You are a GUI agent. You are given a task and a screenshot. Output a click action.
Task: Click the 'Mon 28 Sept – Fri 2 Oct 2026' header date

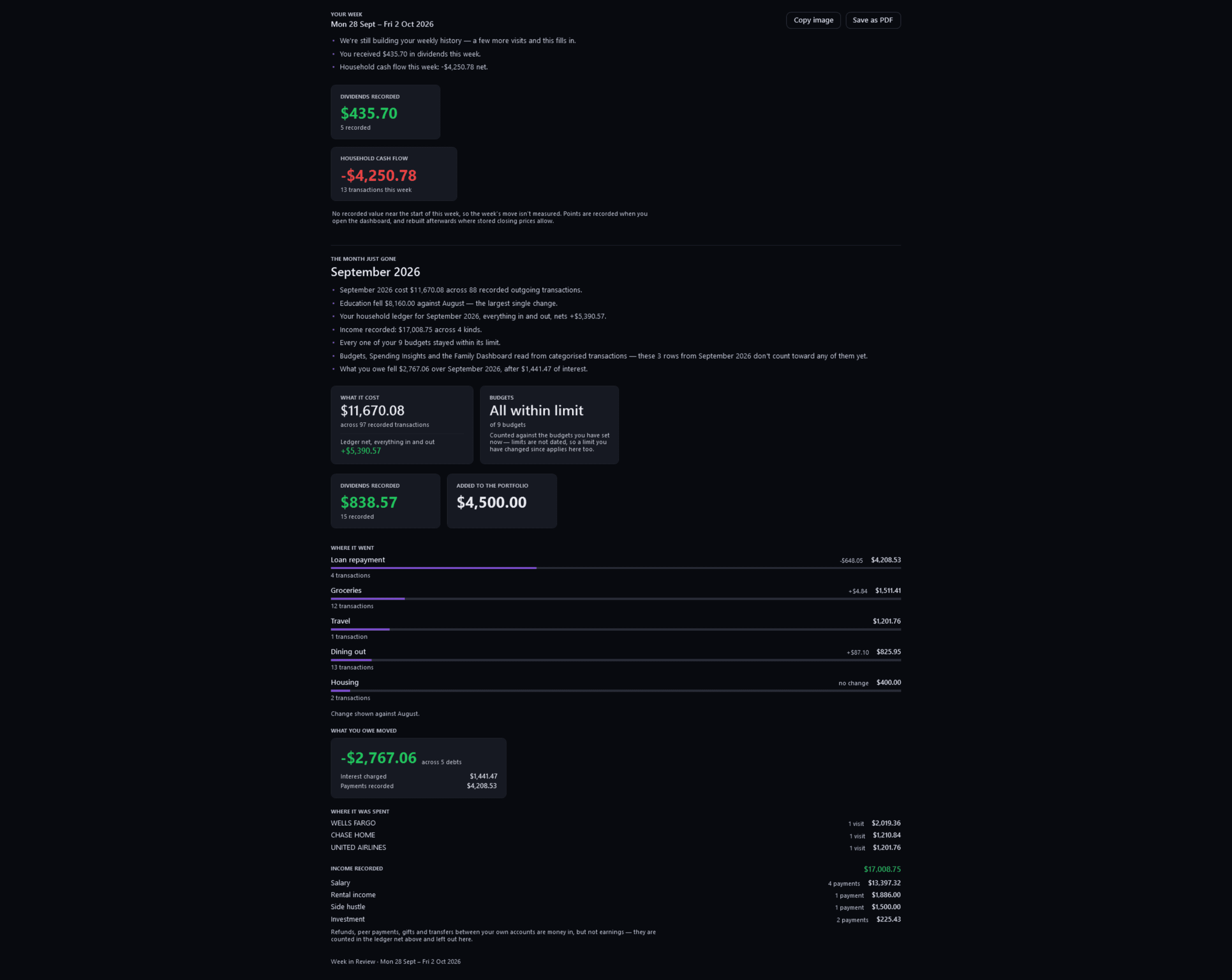tap(382, 24)
